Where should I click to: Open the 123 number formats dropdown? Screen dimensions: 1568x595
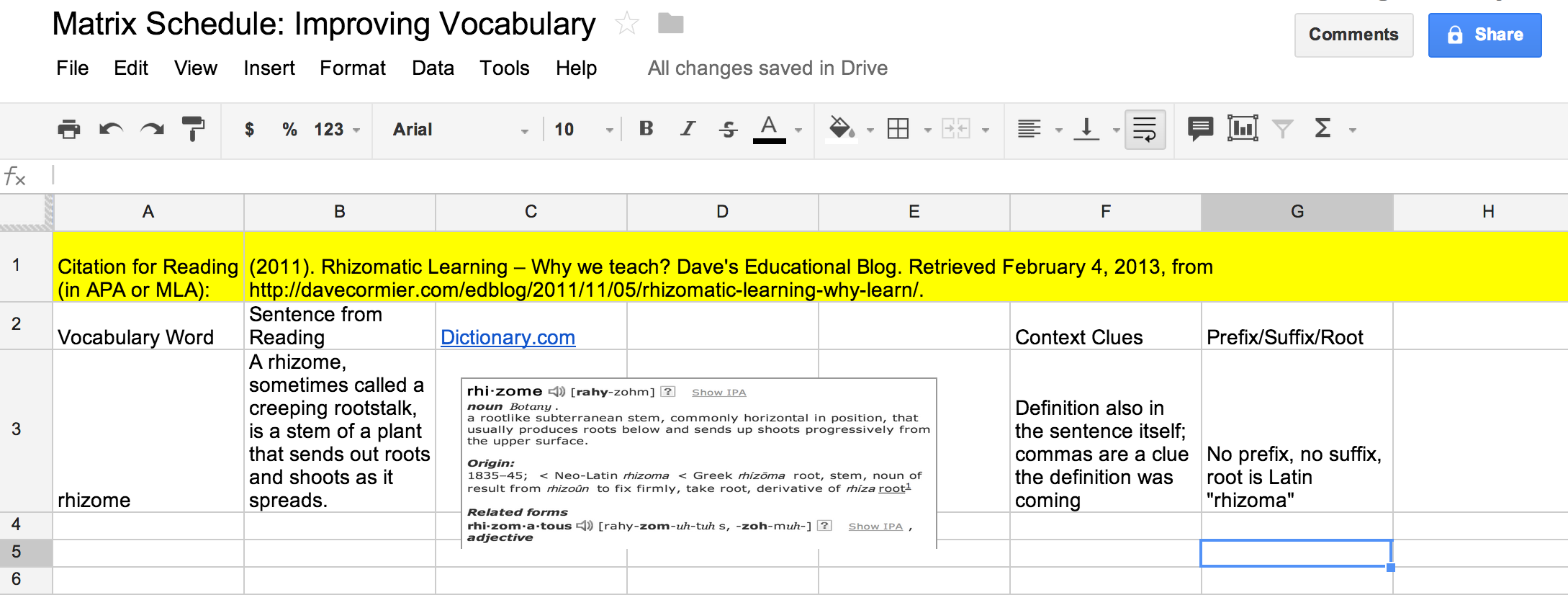(x=336, y=129)
